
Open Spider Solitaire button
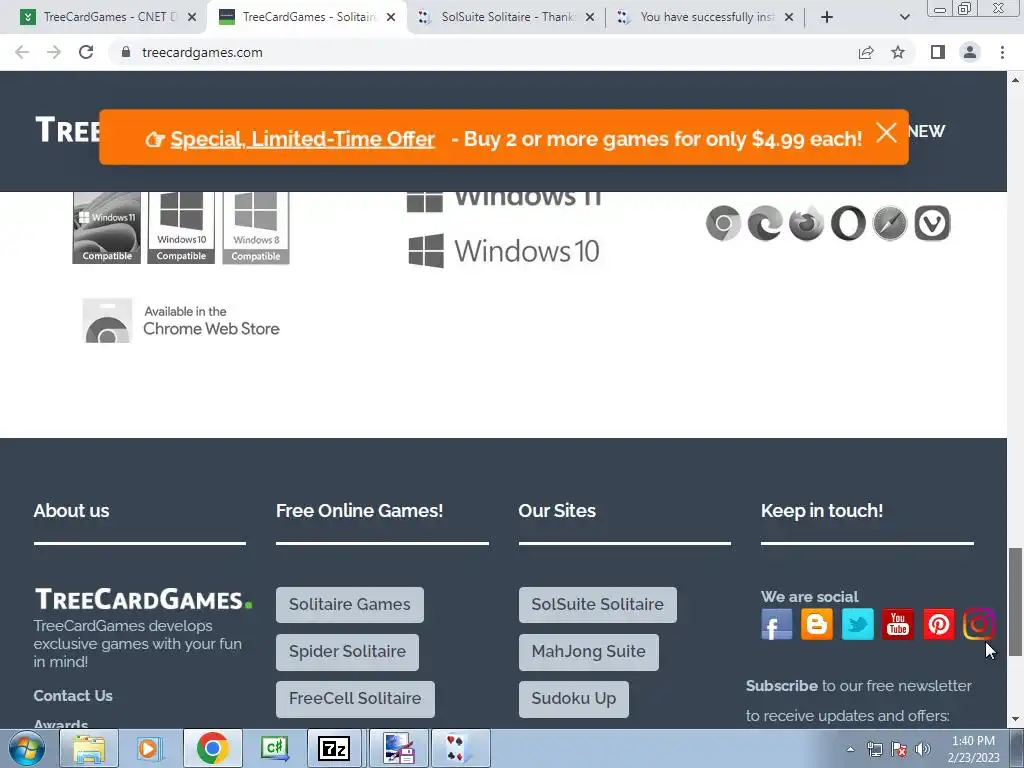coord(347,652)
